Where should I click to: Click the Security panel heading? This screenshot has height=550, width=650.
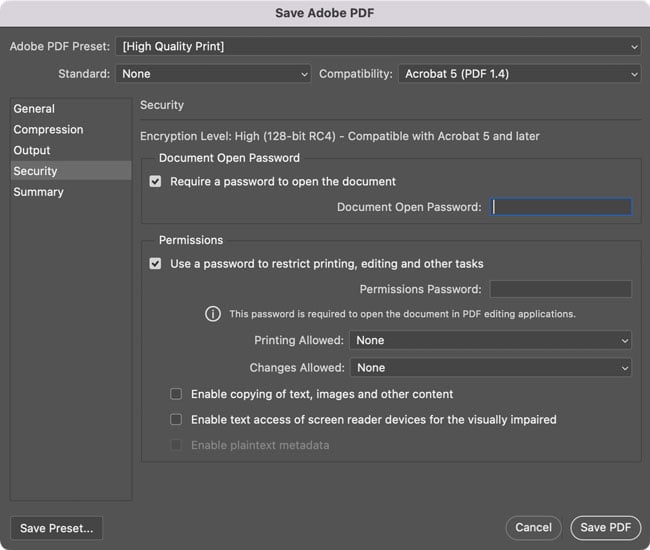(x=162, y=105)
